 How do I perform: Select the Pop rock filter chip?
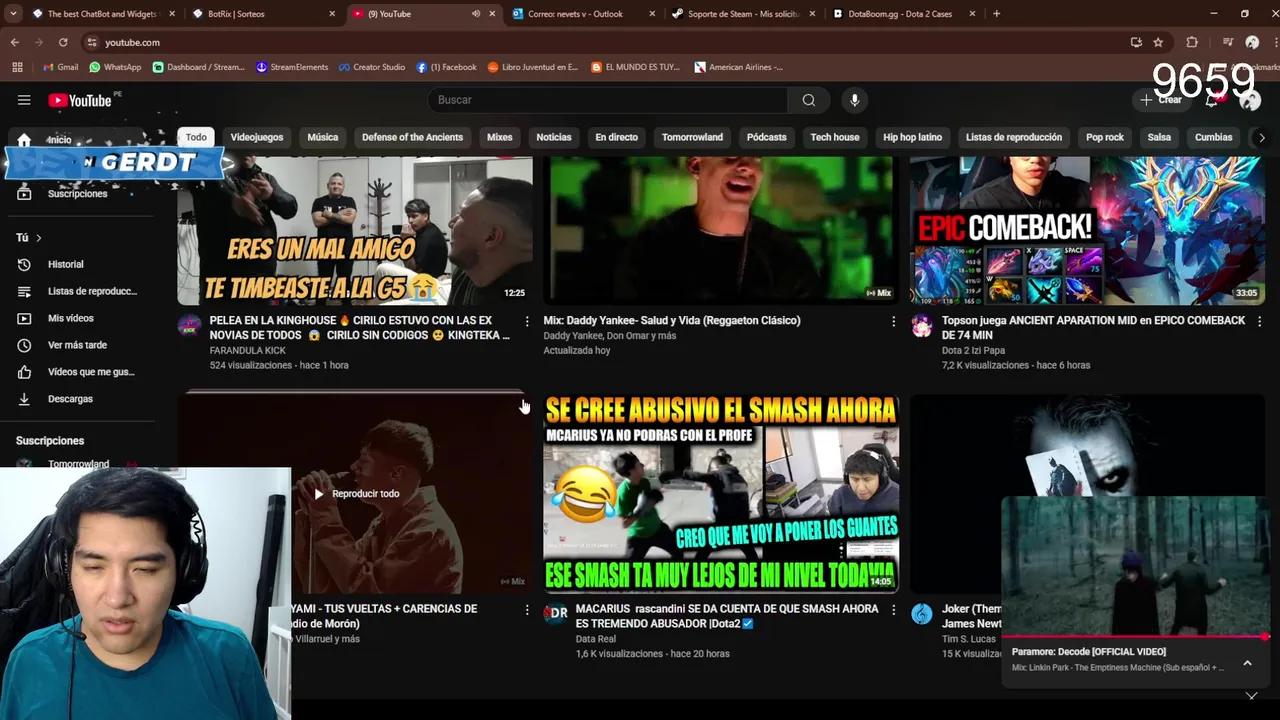pos(1104,137)
